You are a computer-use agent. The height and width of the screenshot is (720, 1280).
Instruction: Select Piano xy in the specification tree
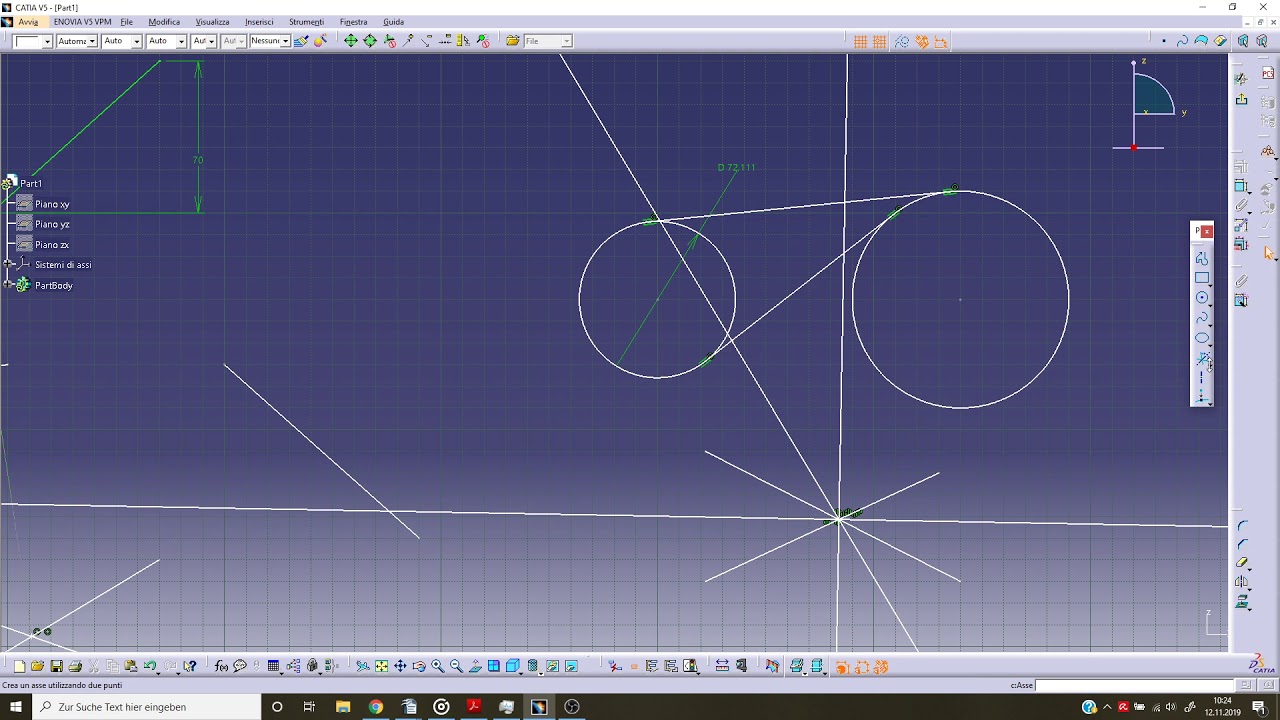pos(52,204)
